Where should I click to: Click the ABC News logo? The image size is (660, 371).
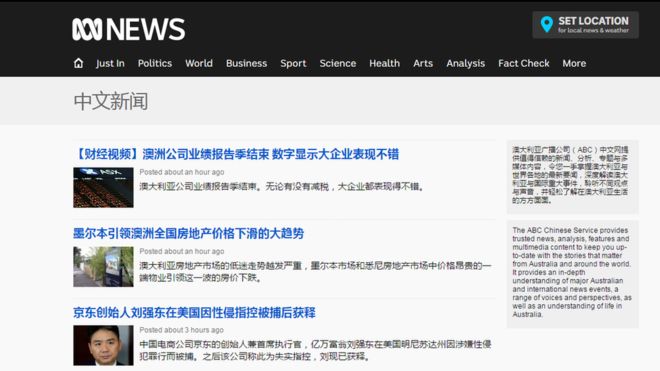pos(128,29)
